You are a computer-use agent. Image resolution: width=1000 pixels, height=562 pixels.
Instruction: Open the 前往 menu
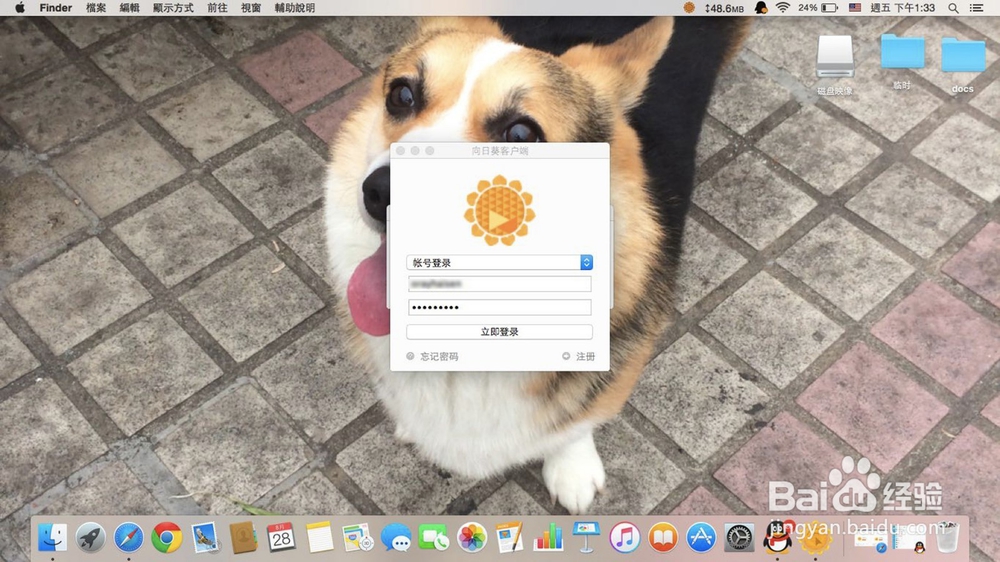(x=217, y=8)
